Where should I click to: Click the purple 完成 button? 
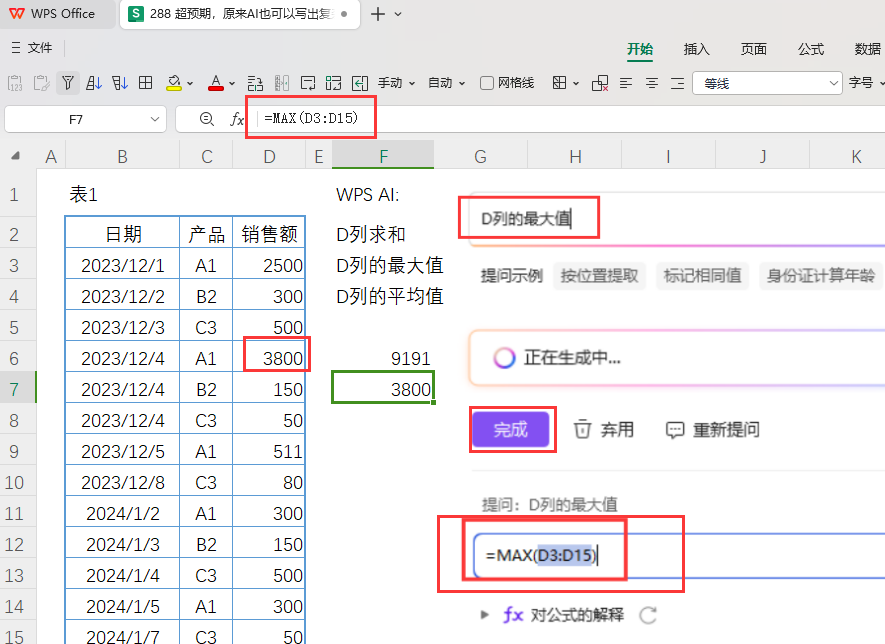pyautogui.click(x=510, y=430)
